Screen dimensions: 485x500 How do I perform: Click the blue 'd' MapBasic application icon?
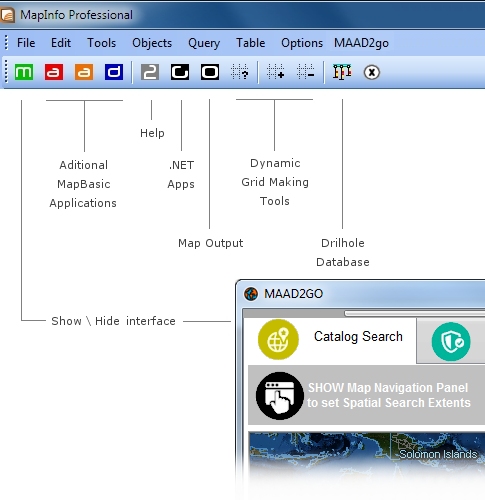coord(114,72)
